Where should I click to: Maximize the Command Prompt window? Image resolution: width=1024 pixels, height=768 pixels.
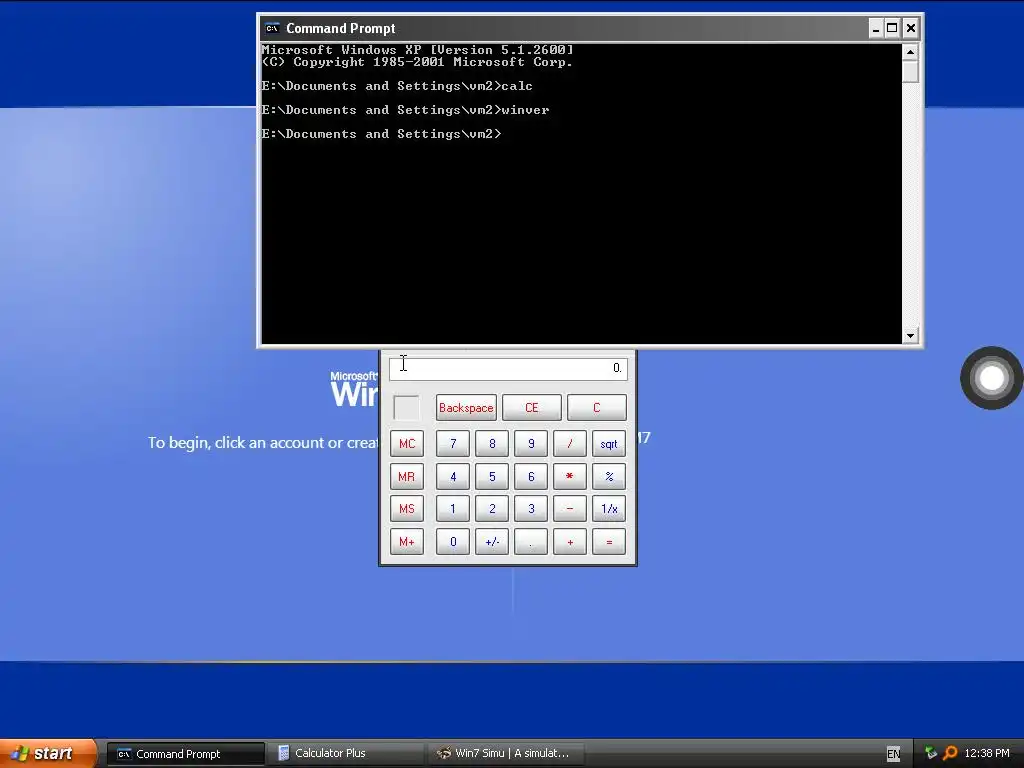892,28
